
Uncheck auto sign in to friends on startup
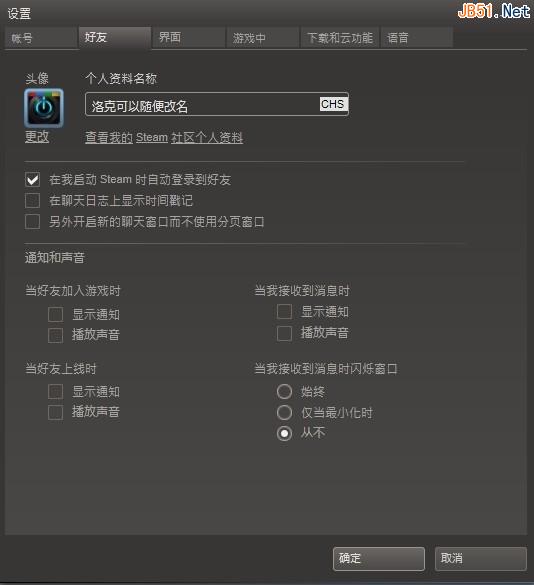[x=32, y=179]
